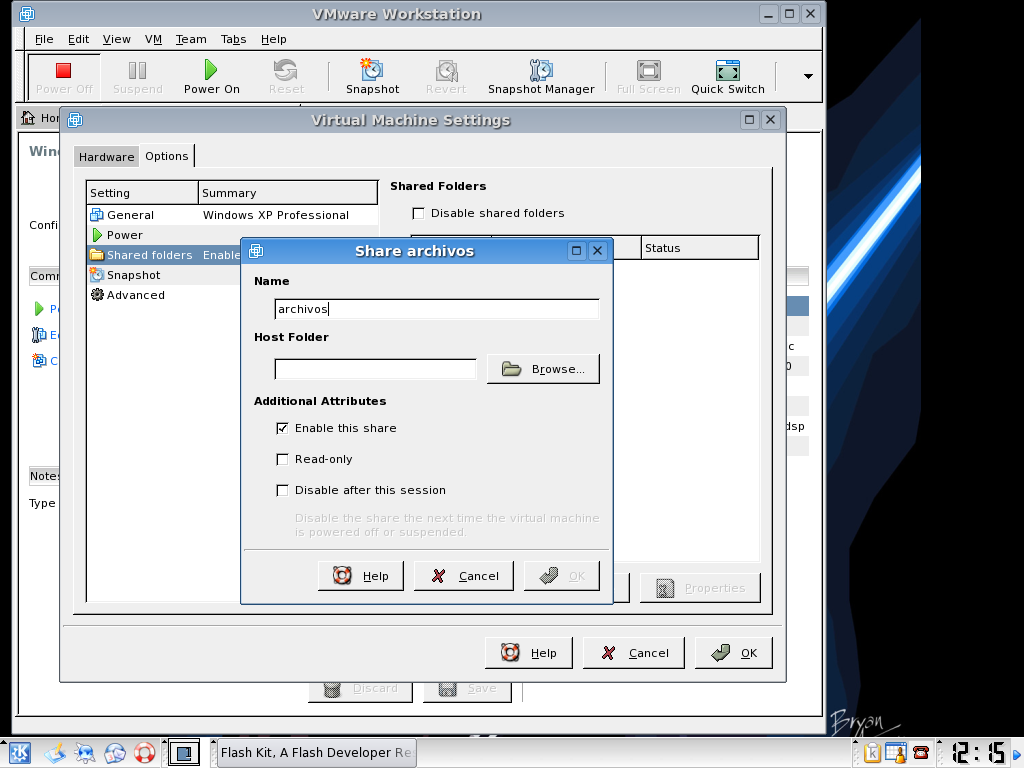
Task: Click Help in Virtual Machine Settings
Action: pos(529,653)
